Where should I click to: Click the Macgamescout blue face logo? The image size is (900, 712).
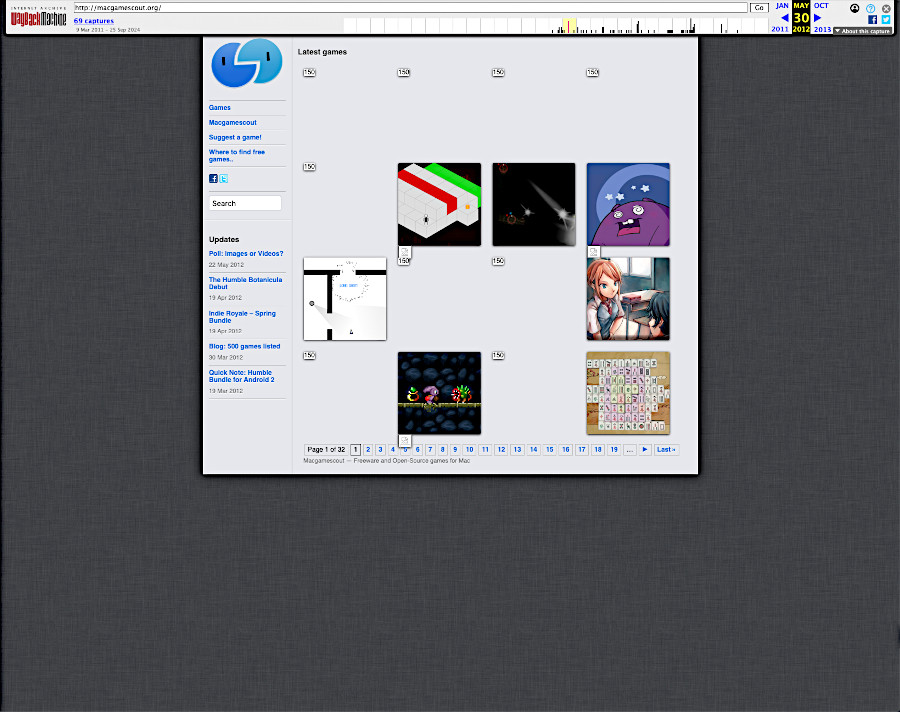246,64
